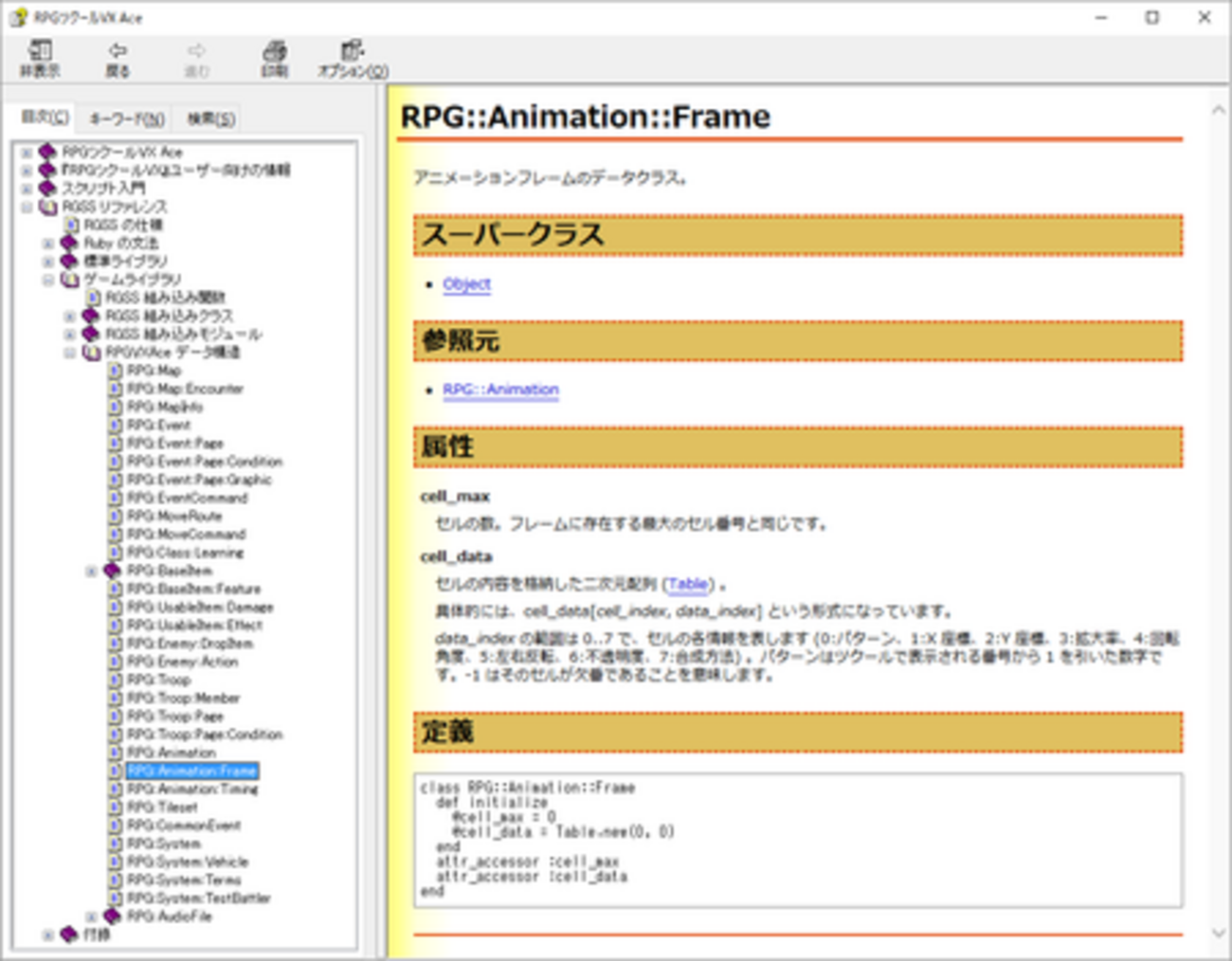1232x961 pixels.
Task: Expand the RPG::BaseItem tree node
Action: pos(92,571)
